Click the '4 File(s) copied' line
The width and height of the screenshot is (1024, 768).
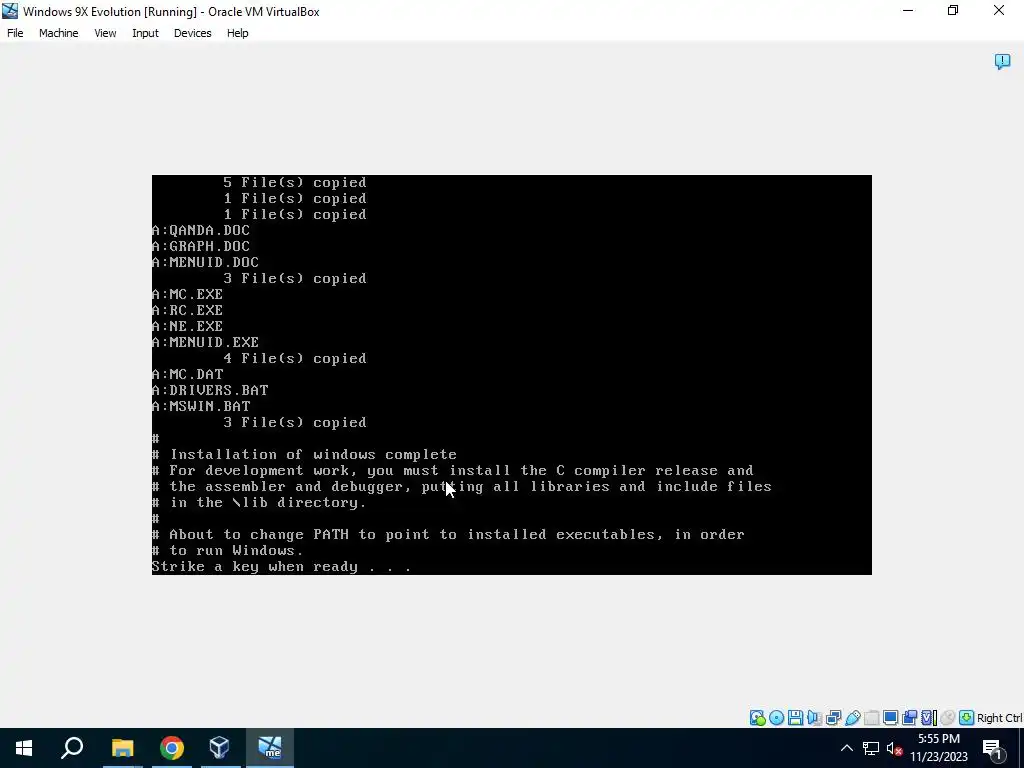[x=295, y=359]
